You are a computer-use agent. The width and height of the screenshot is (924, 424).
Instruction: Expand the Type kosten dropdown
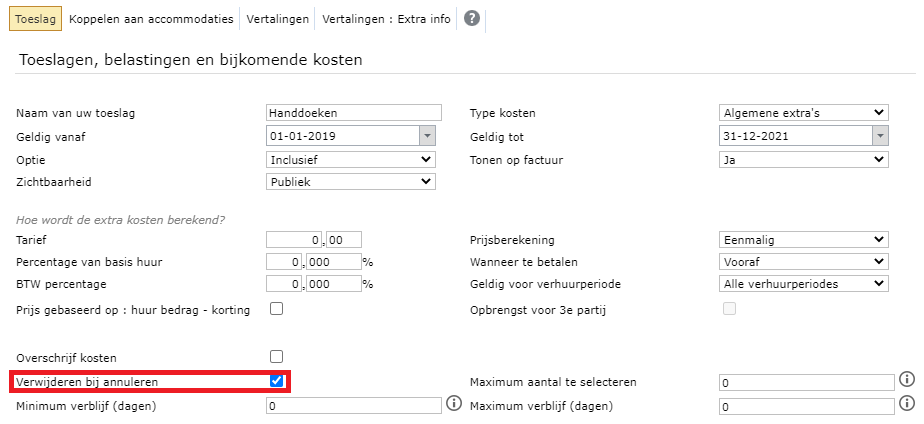(804, 112)
